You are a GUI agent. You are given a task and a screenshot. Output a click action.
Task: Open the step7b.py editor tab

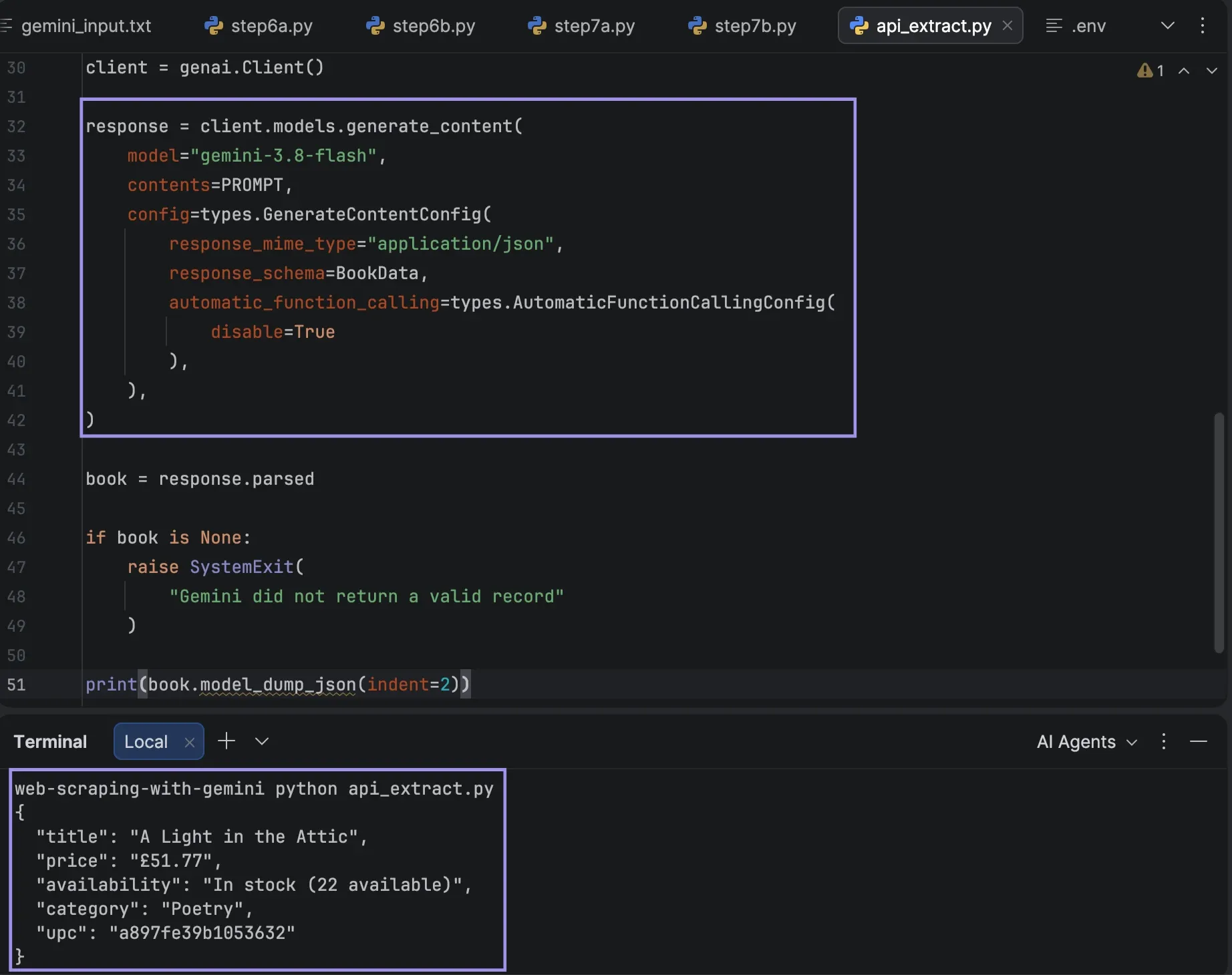[742, 26]
